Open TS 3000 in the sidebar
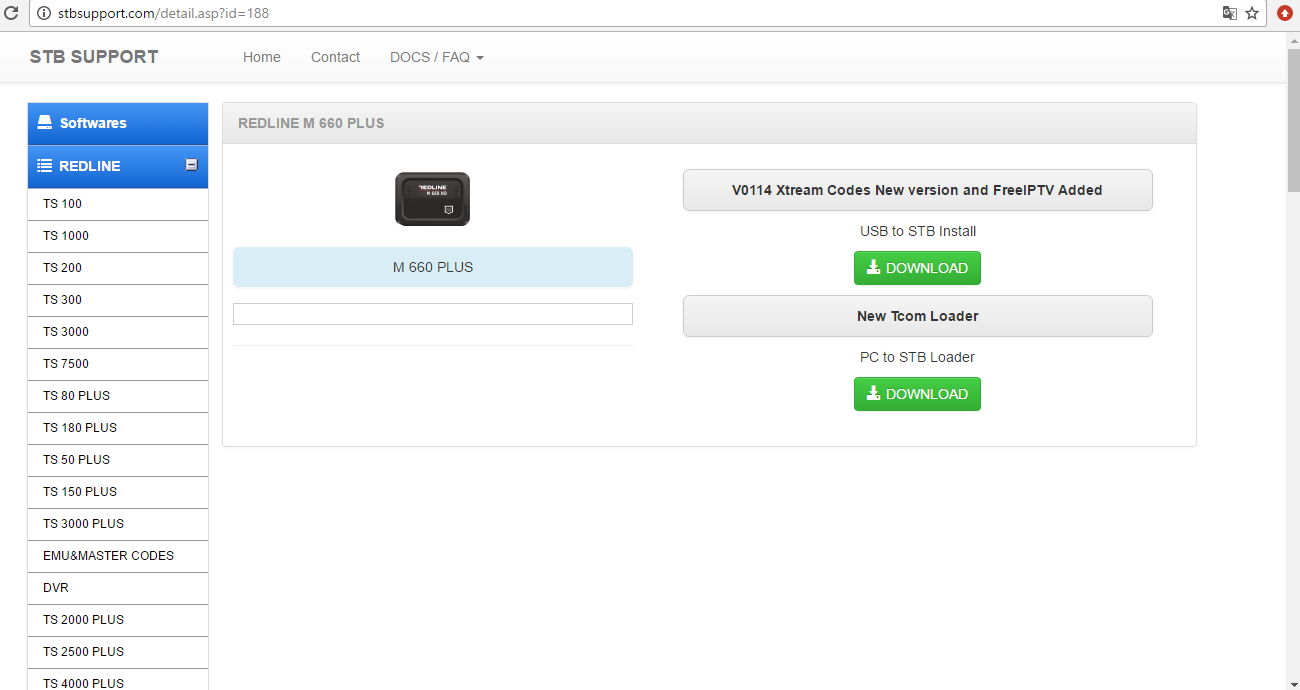 tap(118, 332)
